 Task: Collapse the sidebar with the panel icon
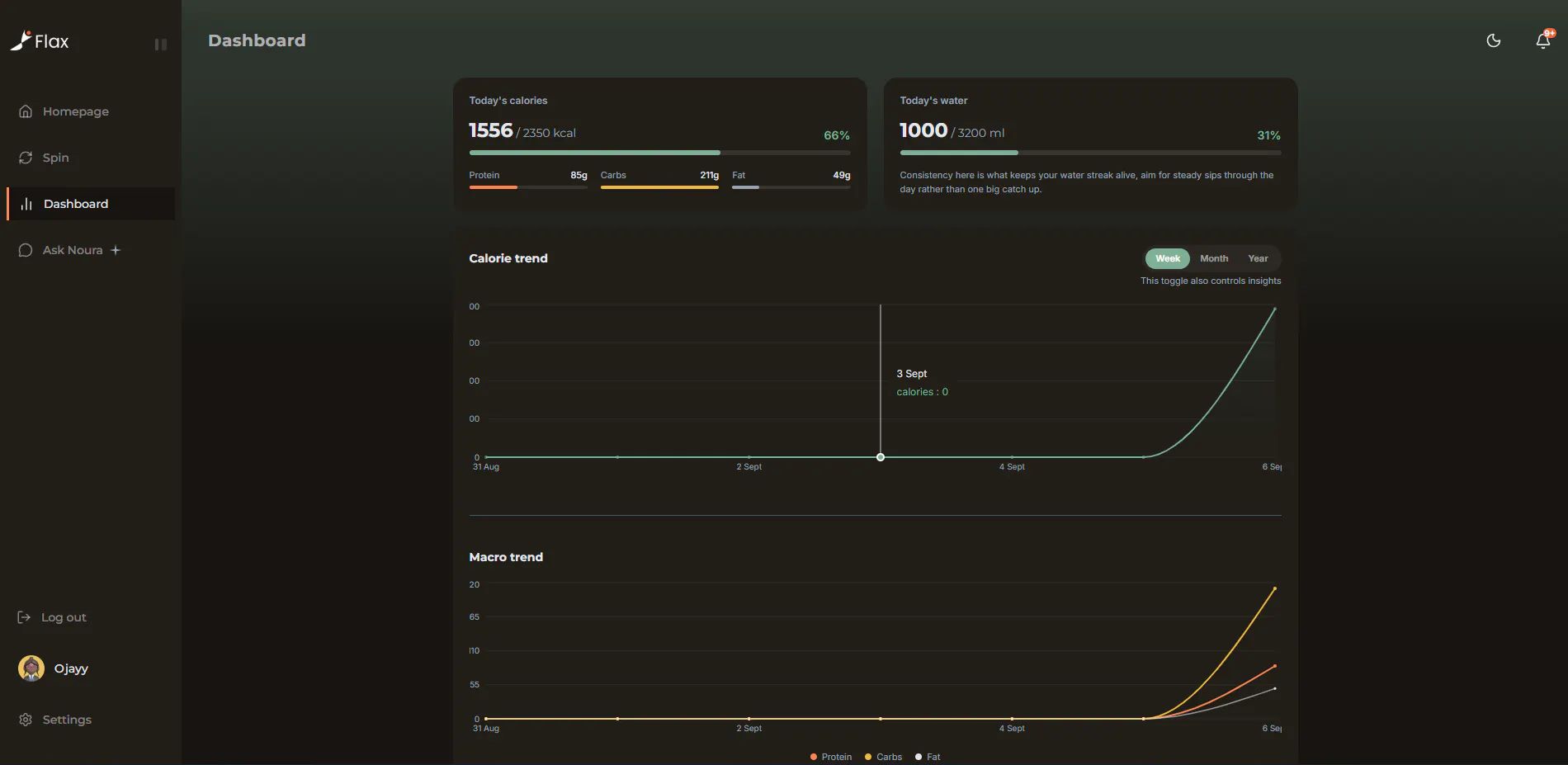pyautogui.click(x=161, y=45)
